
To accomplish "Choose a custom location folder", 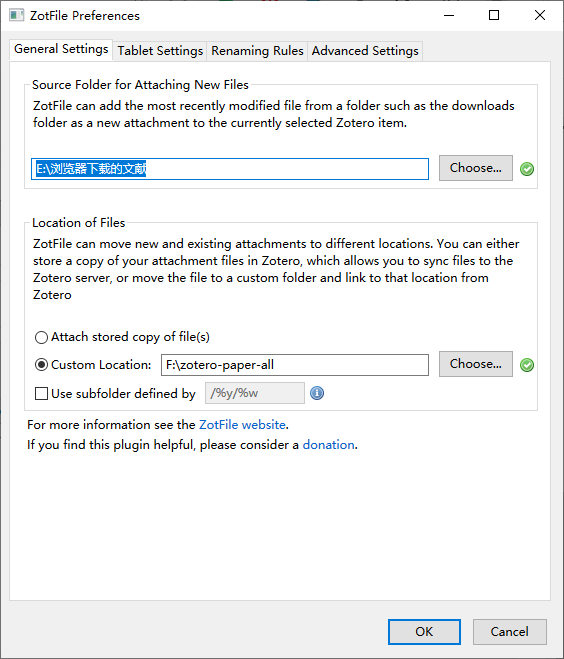I will [476, 364].
